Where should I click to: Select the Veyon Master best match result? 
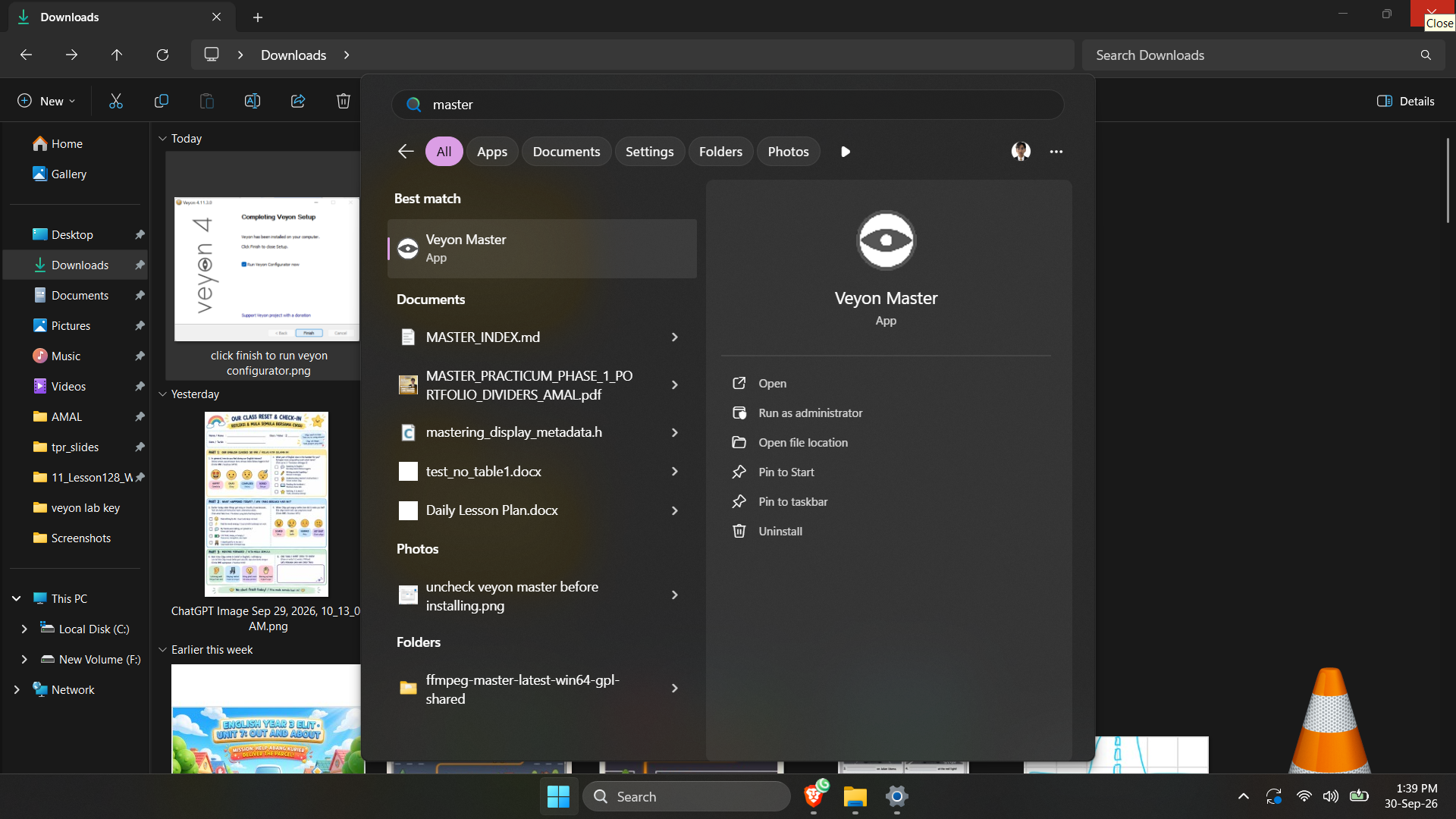(542, 249)
